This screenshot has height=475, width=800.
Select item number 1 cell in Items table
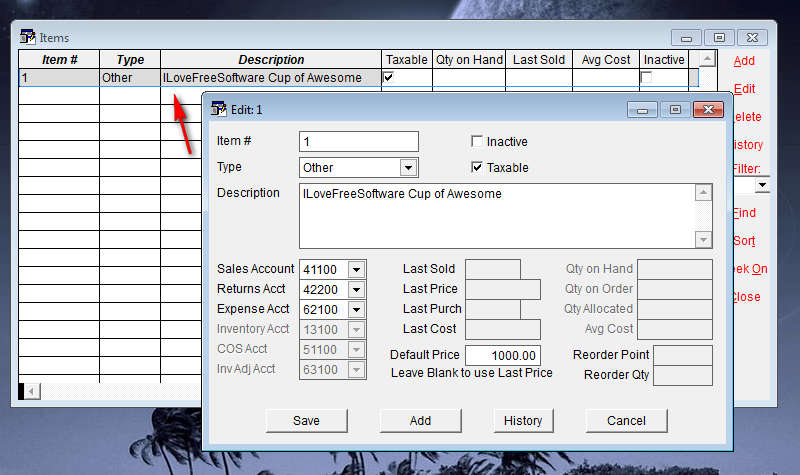point(59,78)
